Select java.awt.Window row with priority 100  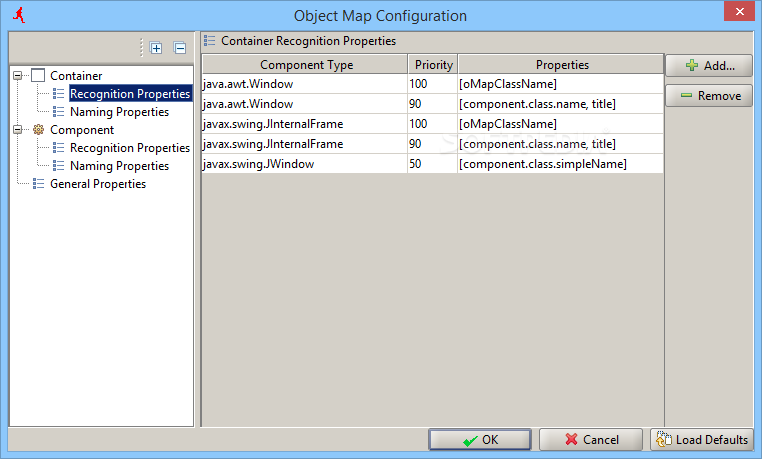(433, 84)
